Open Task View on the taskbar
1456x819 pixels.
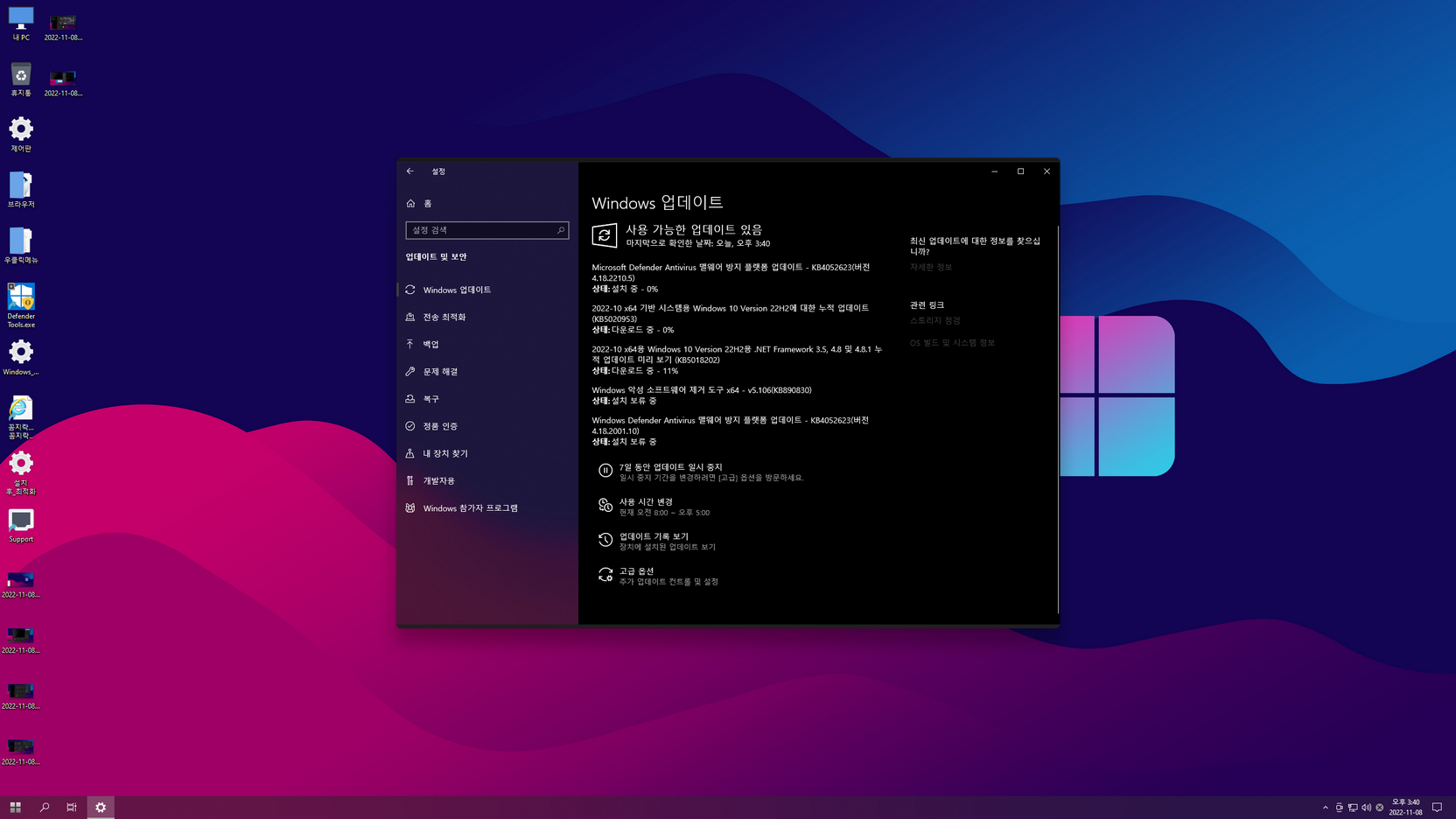(72, 807)
